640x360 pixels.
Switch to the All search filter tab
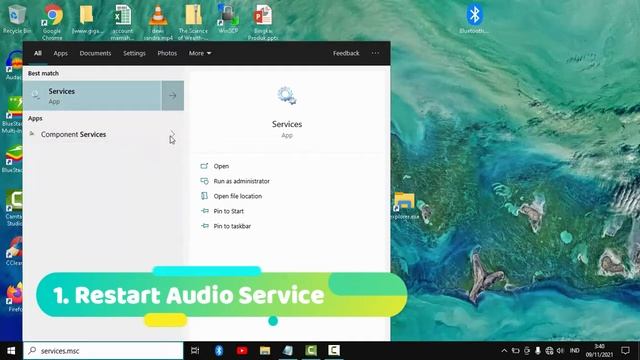[38, 53]
